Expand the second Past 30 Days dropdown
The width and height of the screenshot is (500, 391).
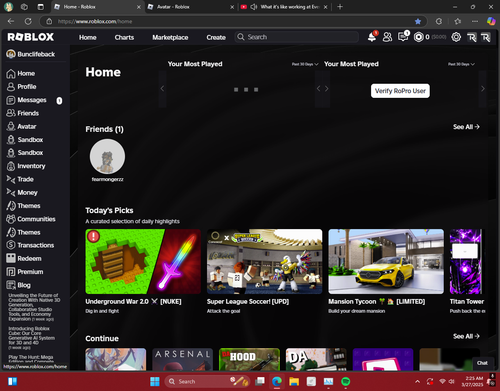click(461, 64)
